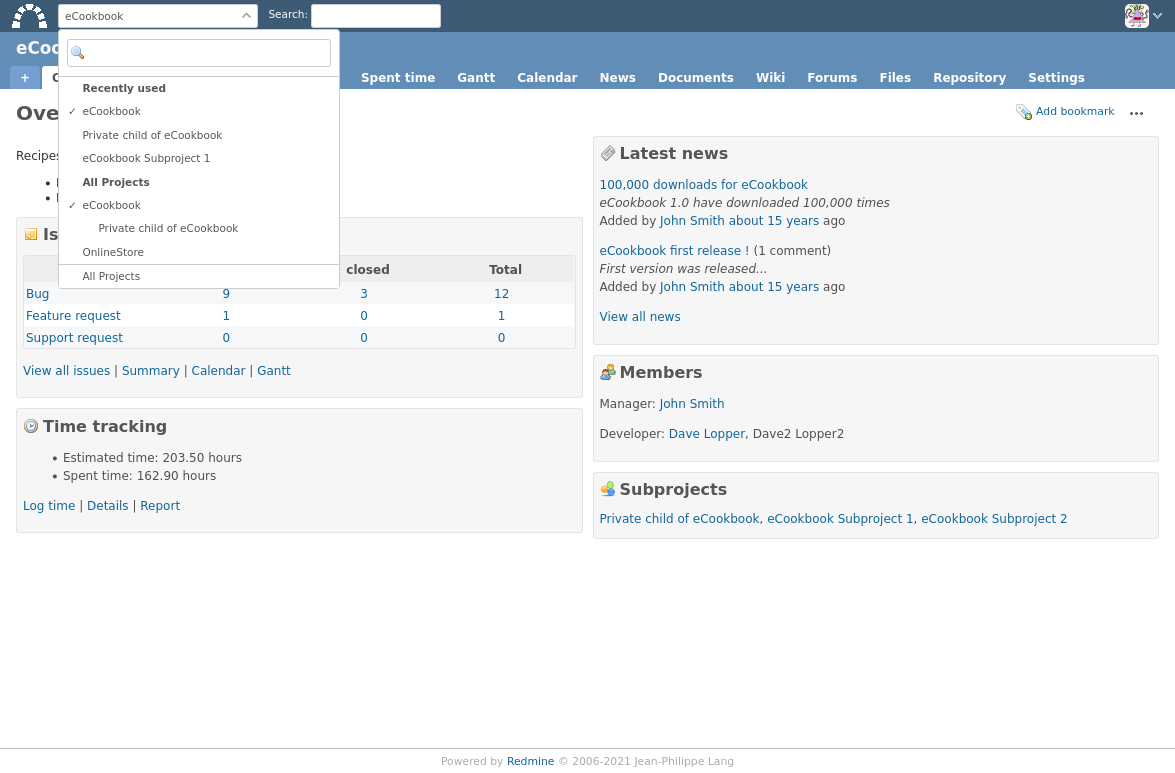Viewport: 1175px width, 773px height.
Task: Open the three-dots actions menu
Action: click(1137, 113)
